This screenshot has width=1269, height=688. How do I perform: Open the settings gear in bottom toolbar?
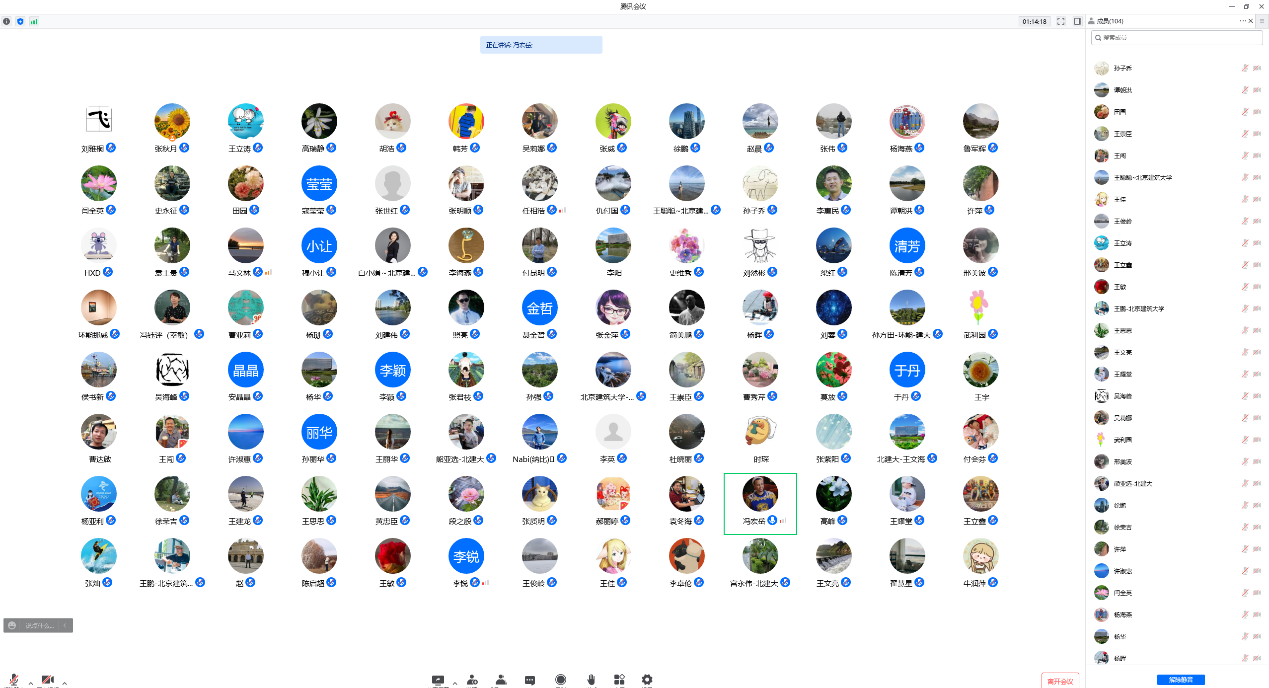click(647, 680)
